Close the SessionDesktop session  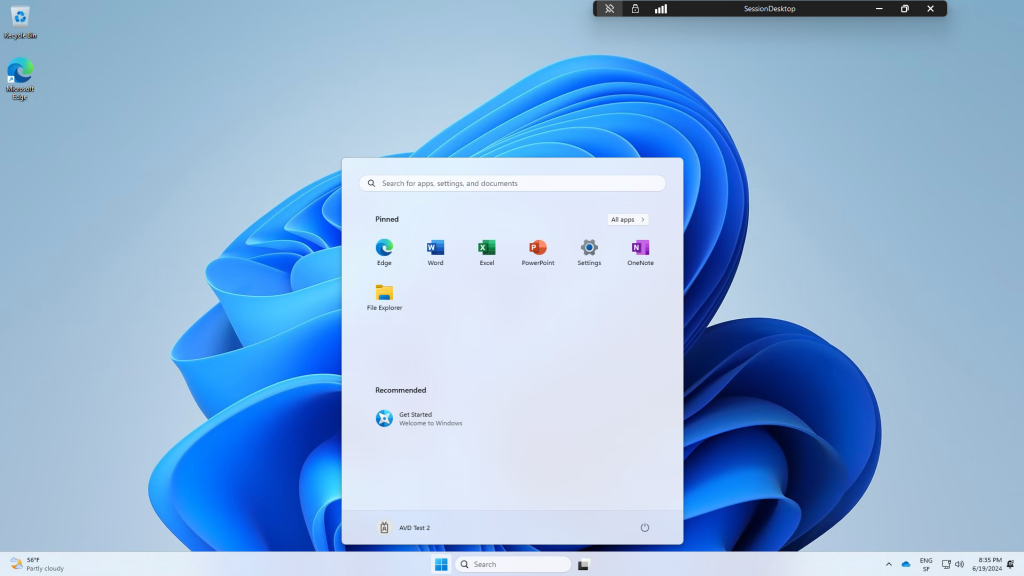click(x=931, y=8)
